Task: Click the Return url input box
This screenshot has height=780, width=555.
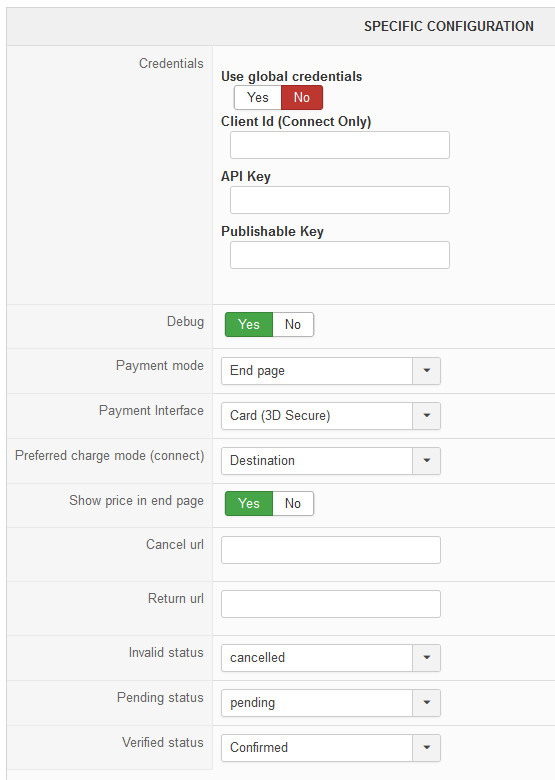Action: pos(331,604)
